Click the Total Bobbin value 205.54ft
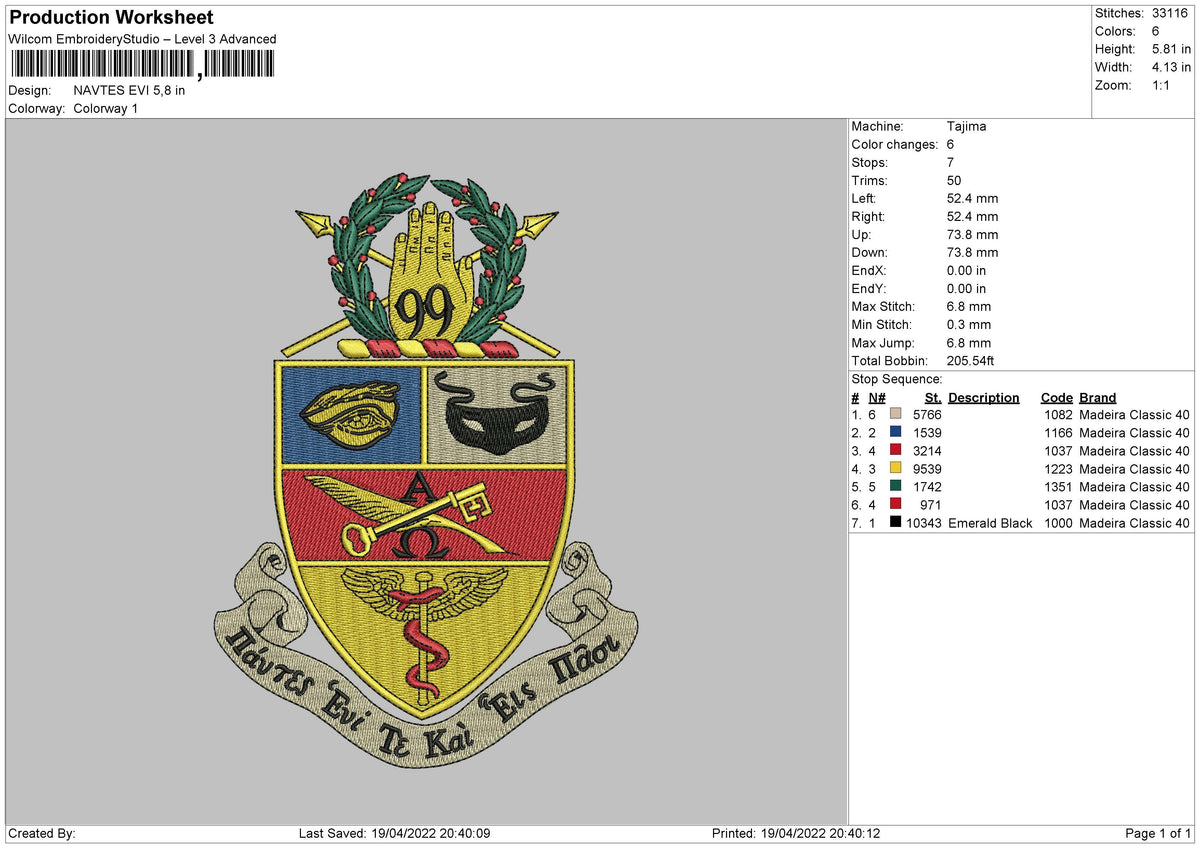This screenshot has width=1200, height=848. coord(971,360)
